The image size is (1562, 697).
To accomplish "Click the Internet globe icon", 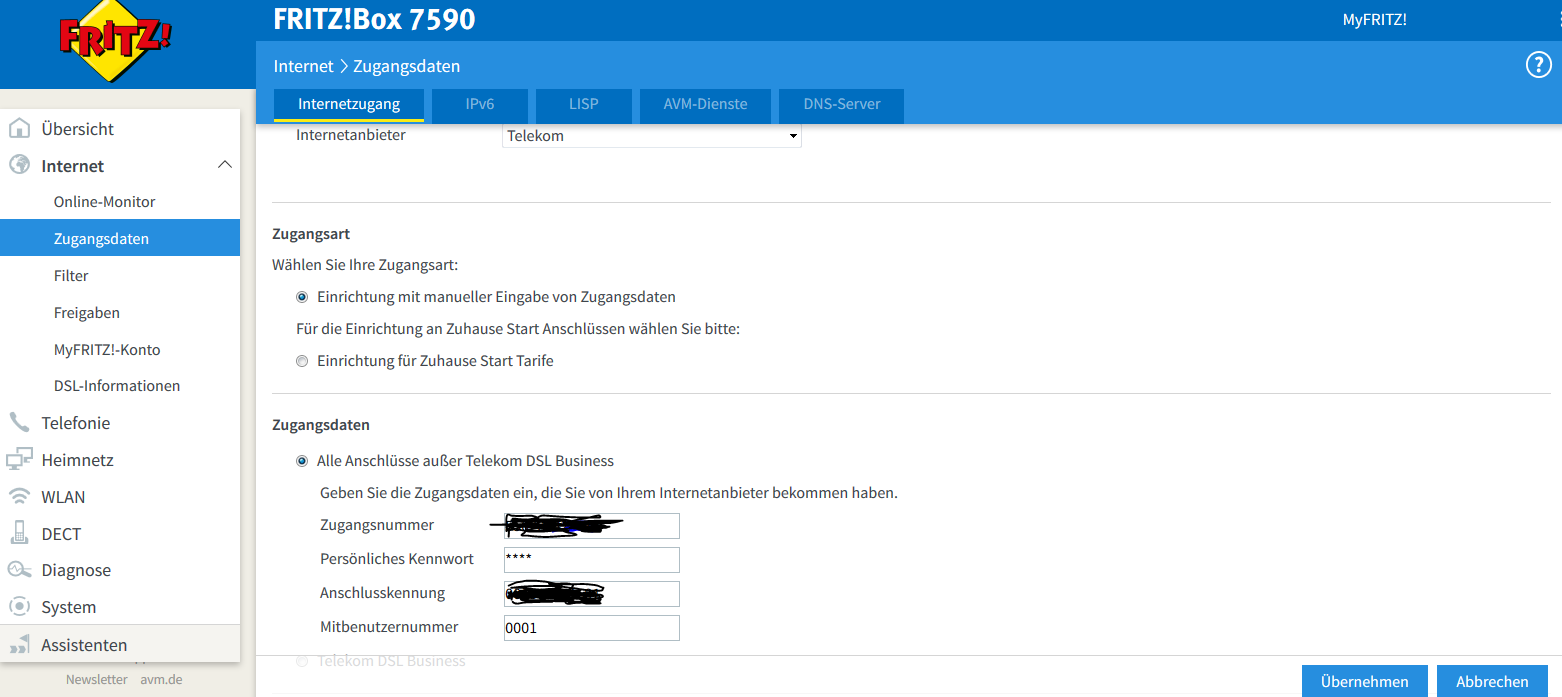I will coord(19,165).
